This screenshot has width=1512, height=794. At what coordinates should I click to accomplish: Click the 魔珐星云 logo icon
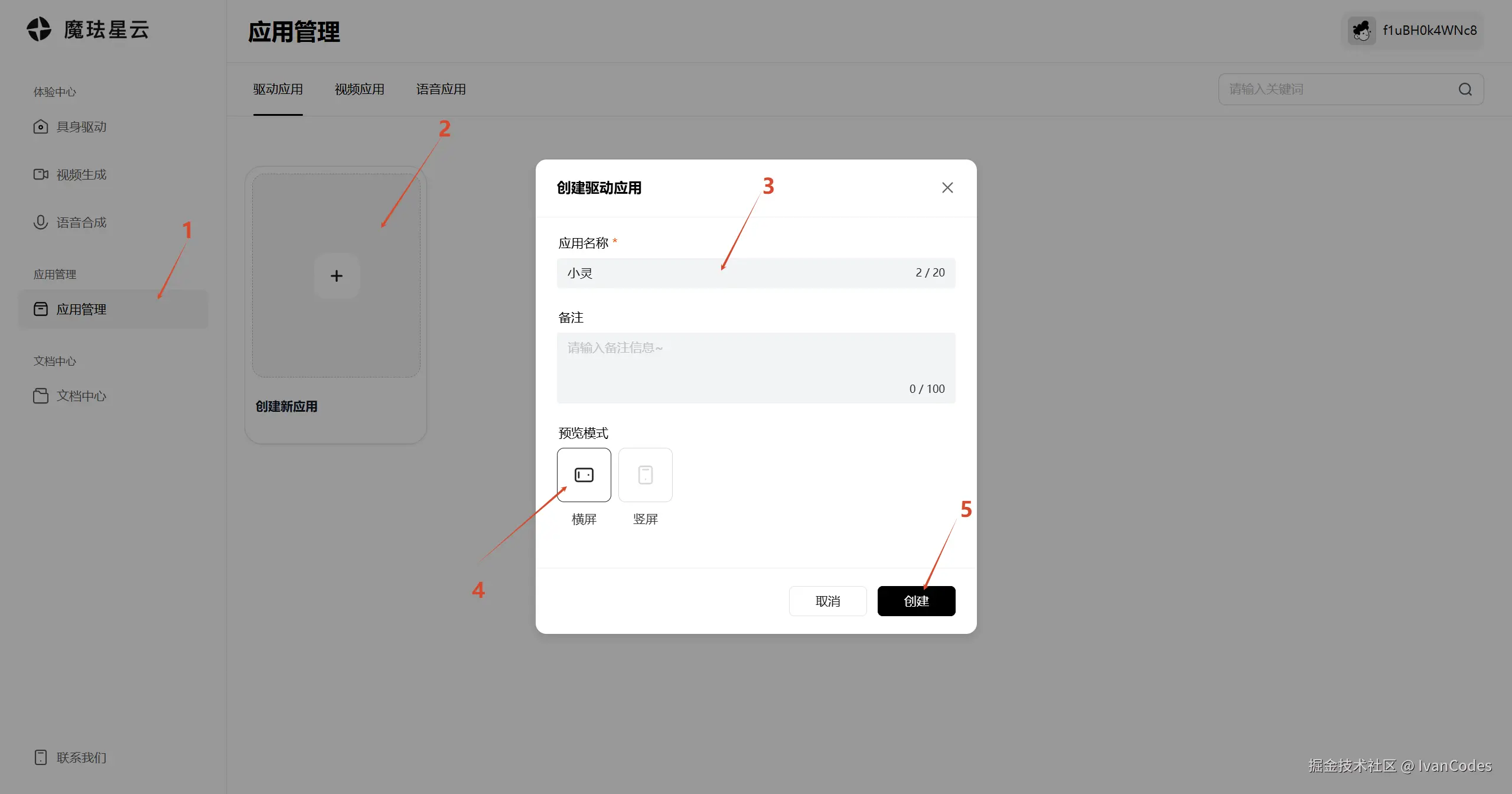coord(39,30)
